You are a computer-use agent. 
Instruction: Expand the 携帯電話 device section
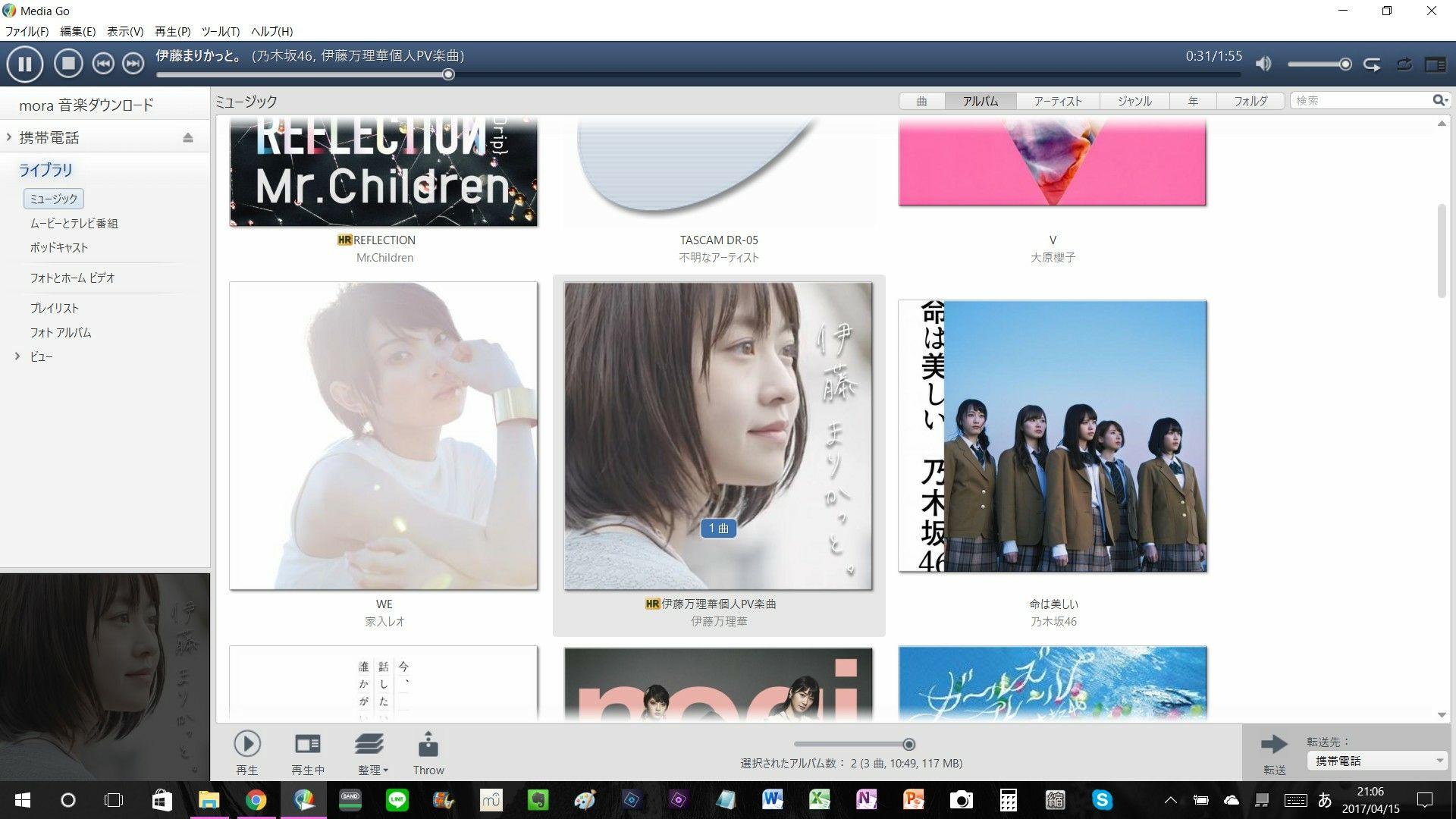pyautogui.click(x=9, y=137)
